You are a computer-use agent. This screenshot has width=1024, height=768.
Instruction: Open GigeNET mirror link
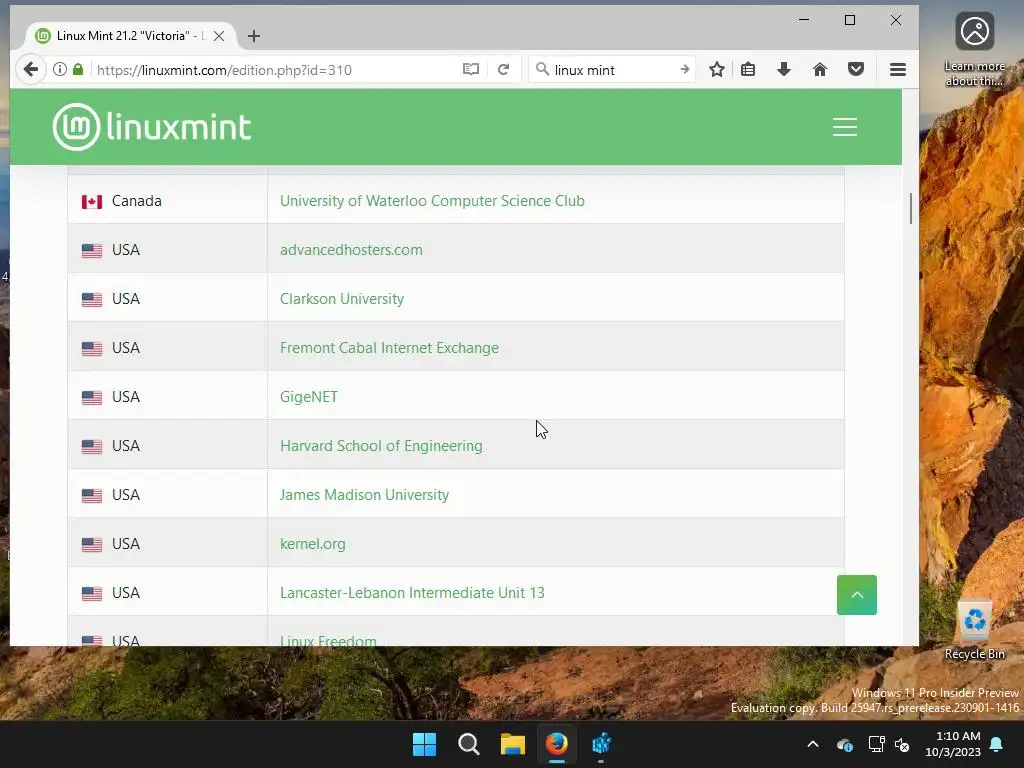[308, 396]
